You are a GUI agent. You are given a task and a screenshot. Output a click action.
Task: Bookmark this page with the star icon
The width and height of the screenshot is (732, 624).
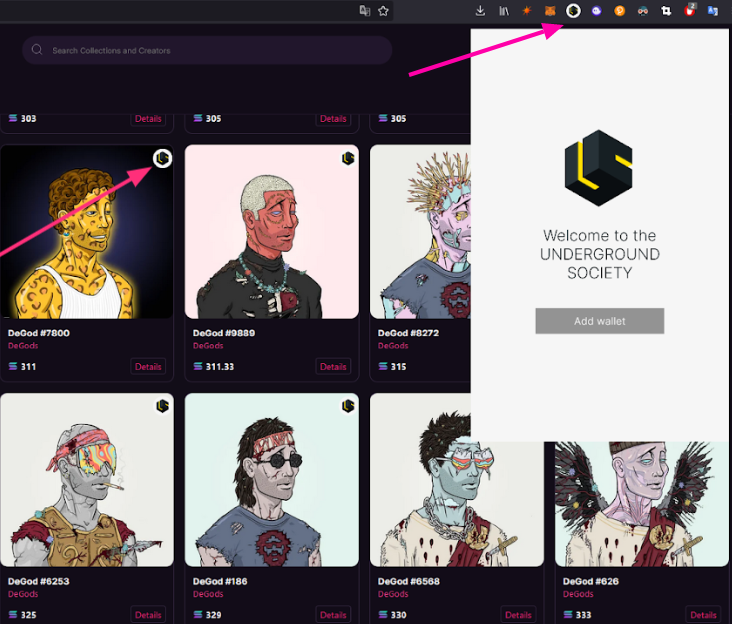[x=383, y=11]
